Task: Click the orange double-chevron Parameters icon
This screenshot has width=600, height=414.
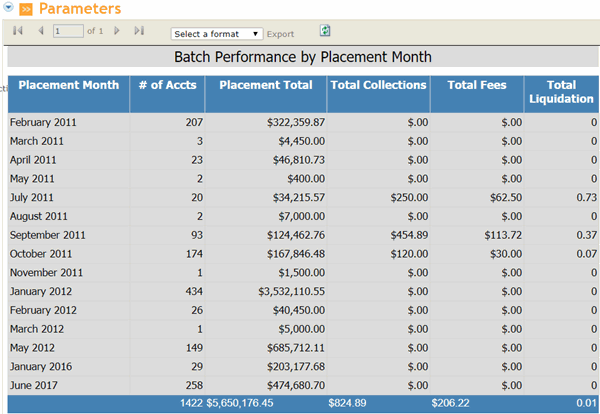Action: pos(26,9)
